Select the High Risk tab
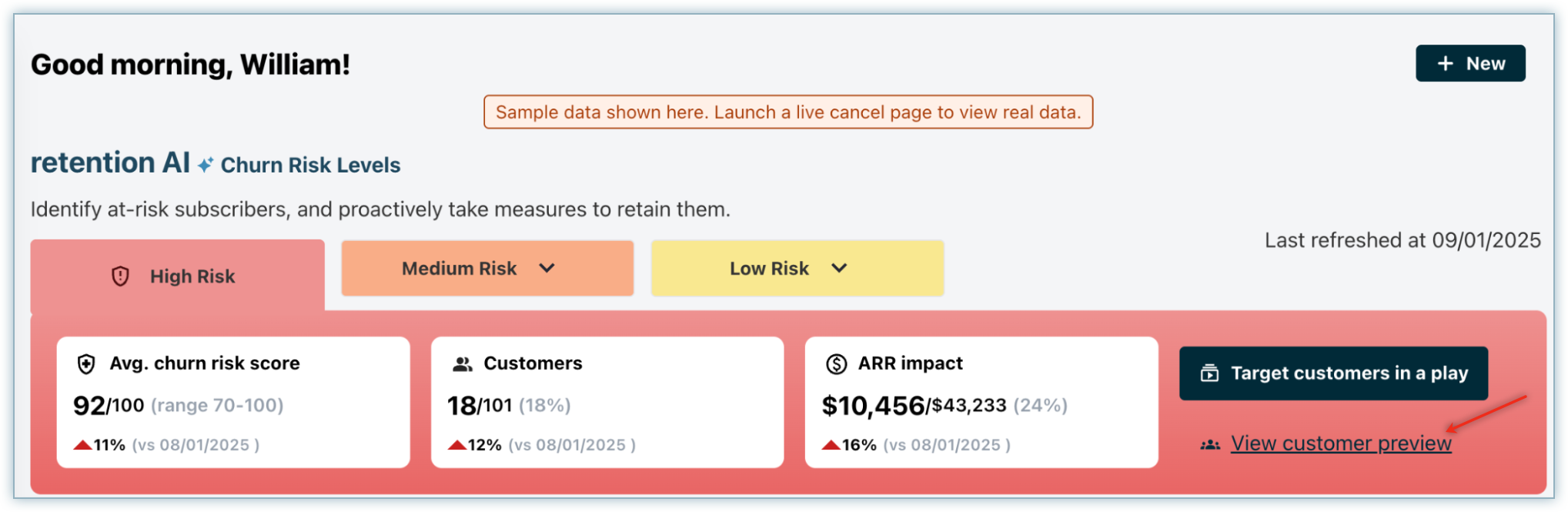1568x512 pixels. click(x=177, y=276)
